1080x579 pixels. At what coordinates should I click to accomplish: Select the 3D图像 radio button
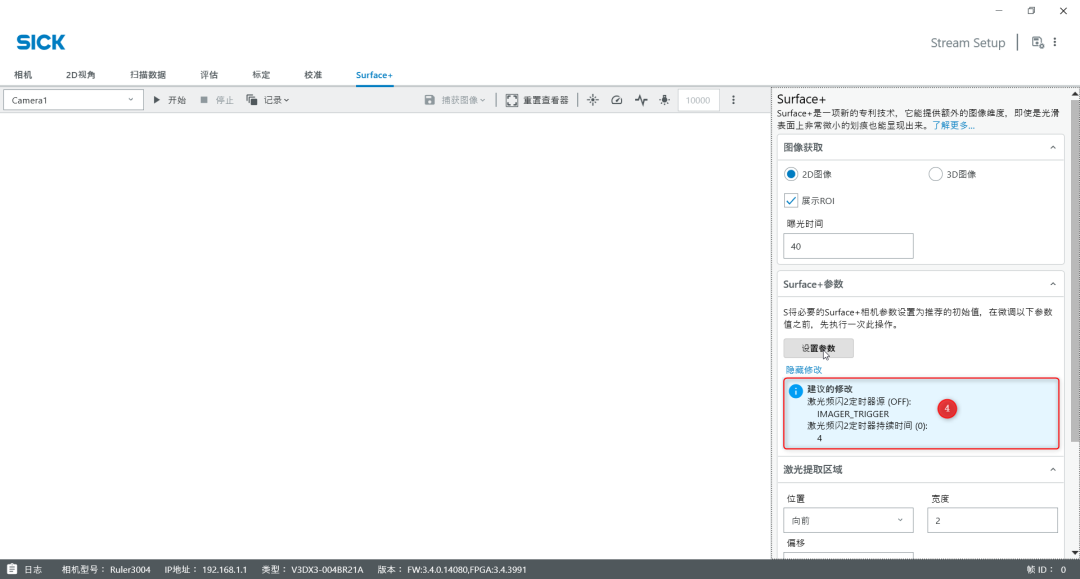coord(936,174)
